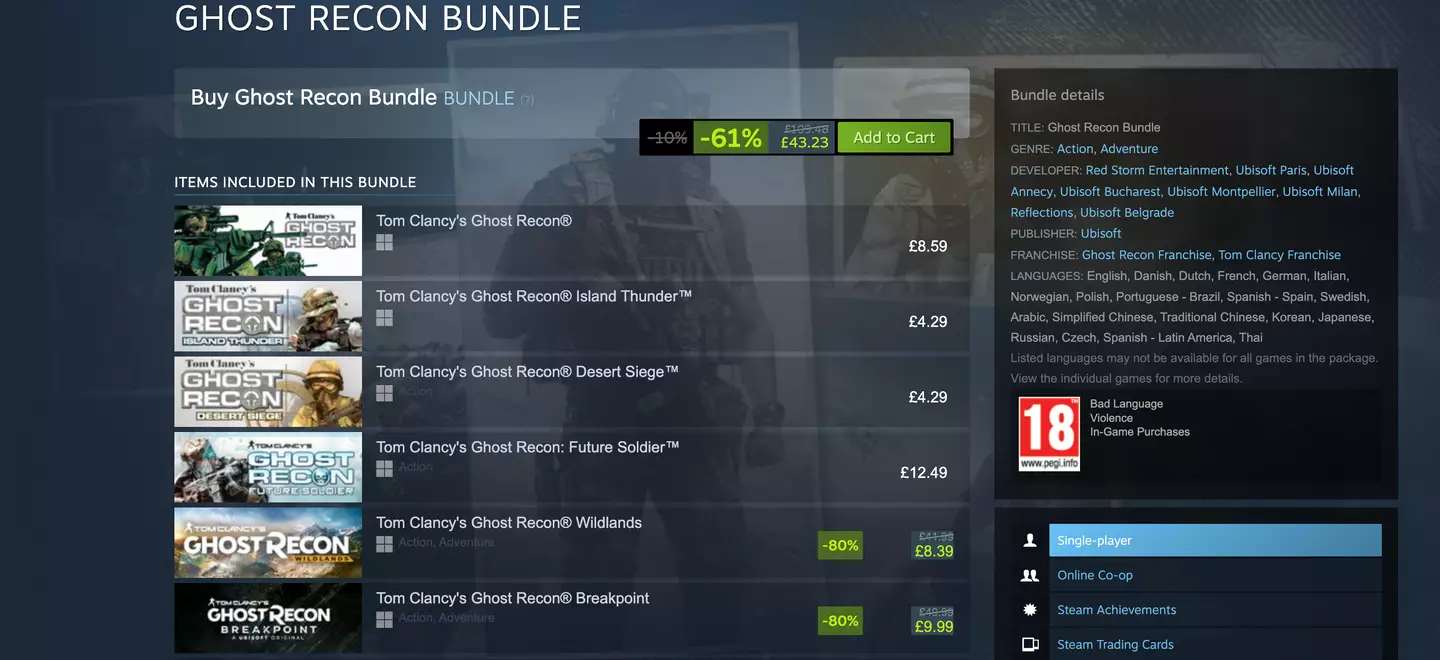The image size is (1440, 660).
Task: Open Tom Clancy's Ghost Recon Desert Siege title
Action: click(527, 372)
